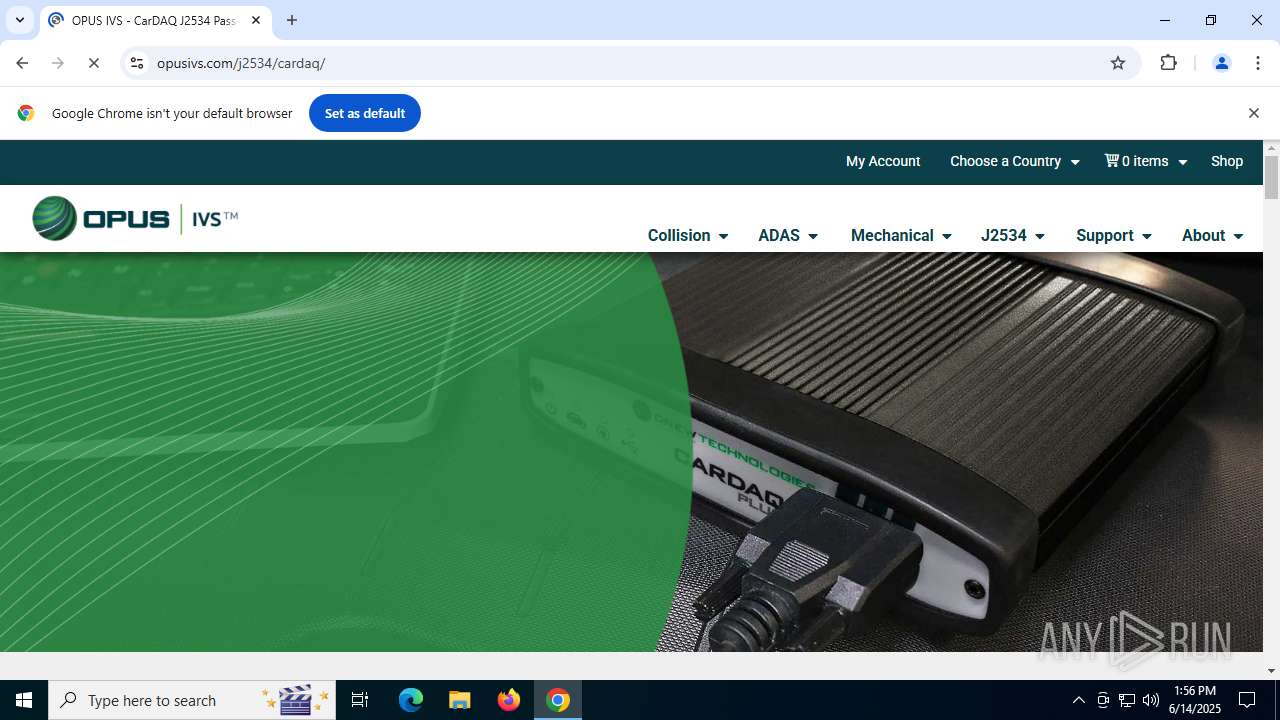Click the security meeting tray icon
The height and width of the screenshot is (720, 1280).
[1103, 700]
